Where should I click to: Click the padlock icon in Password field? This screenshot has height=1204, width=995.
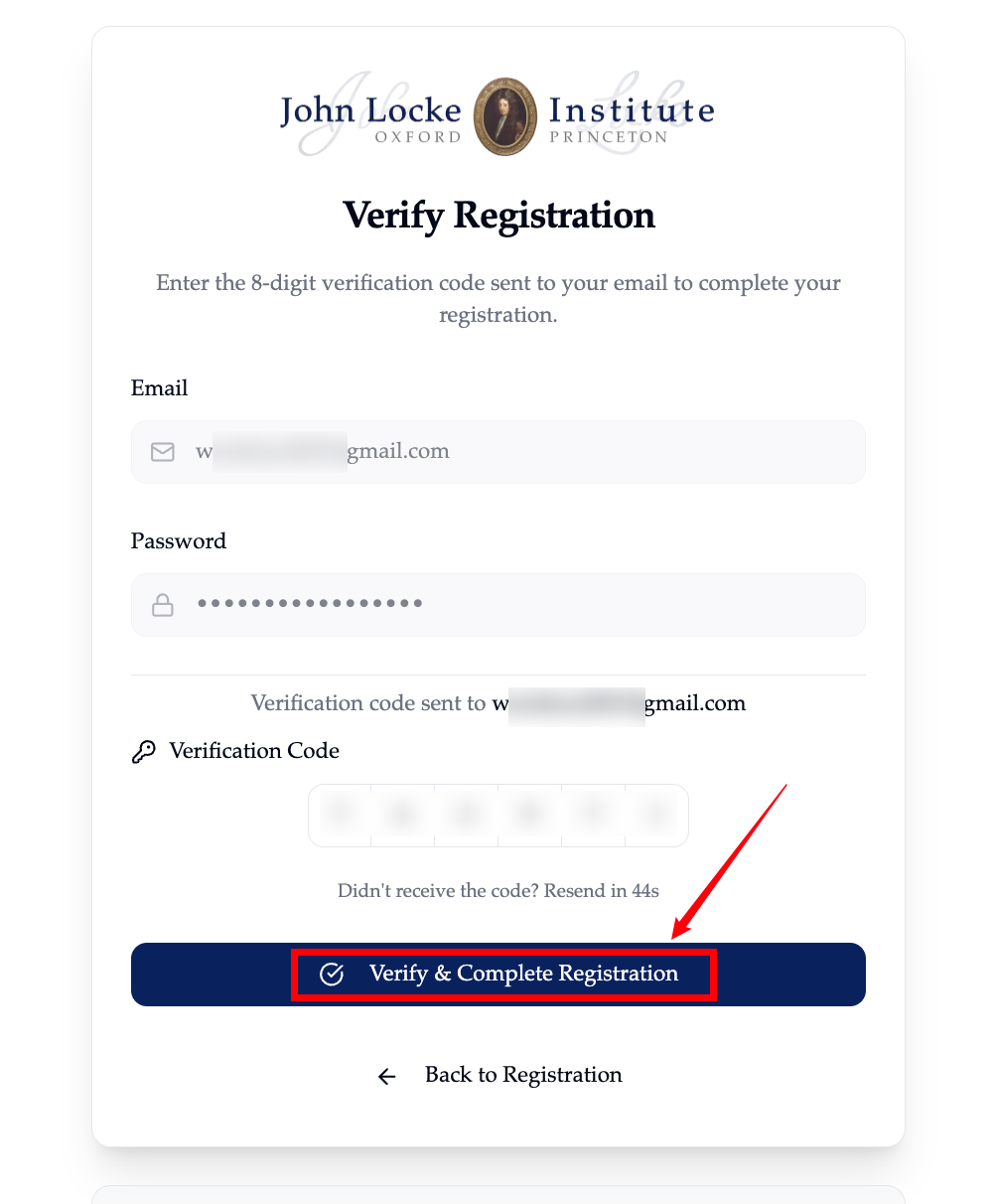pyautogui.click(x=162, y=605)
